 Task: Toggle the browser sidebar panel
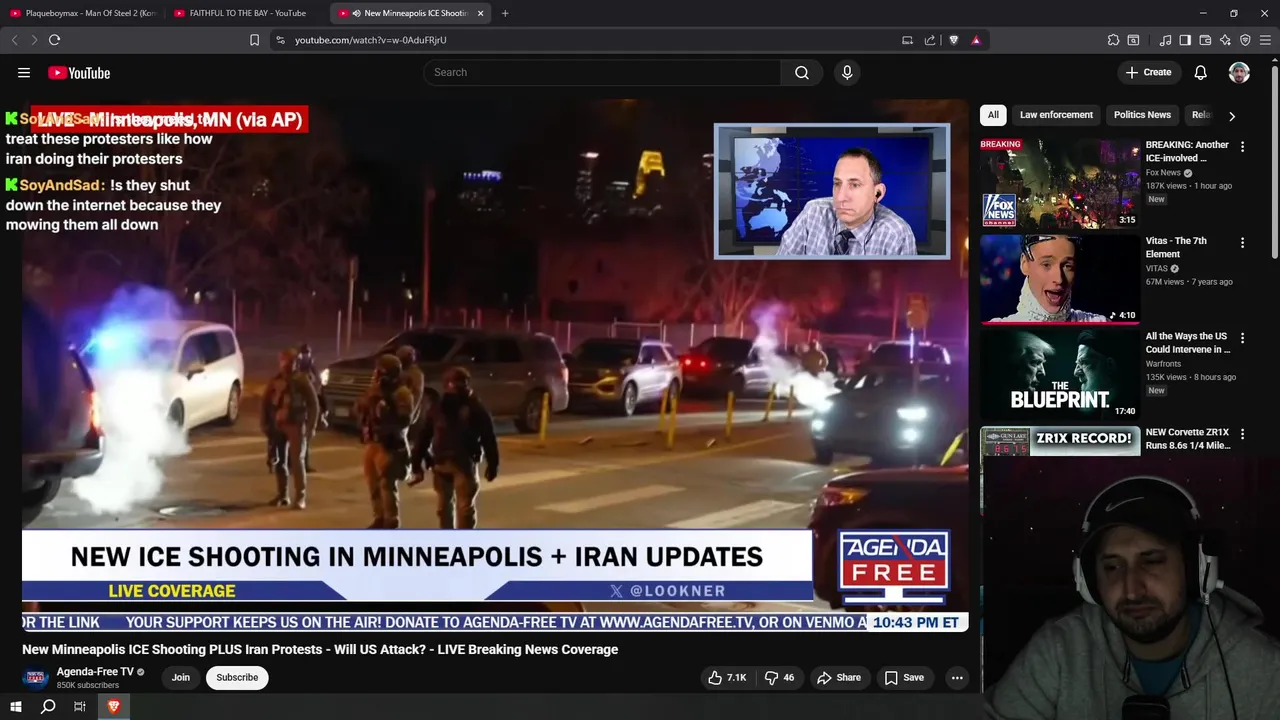(x=1185, y=40)
